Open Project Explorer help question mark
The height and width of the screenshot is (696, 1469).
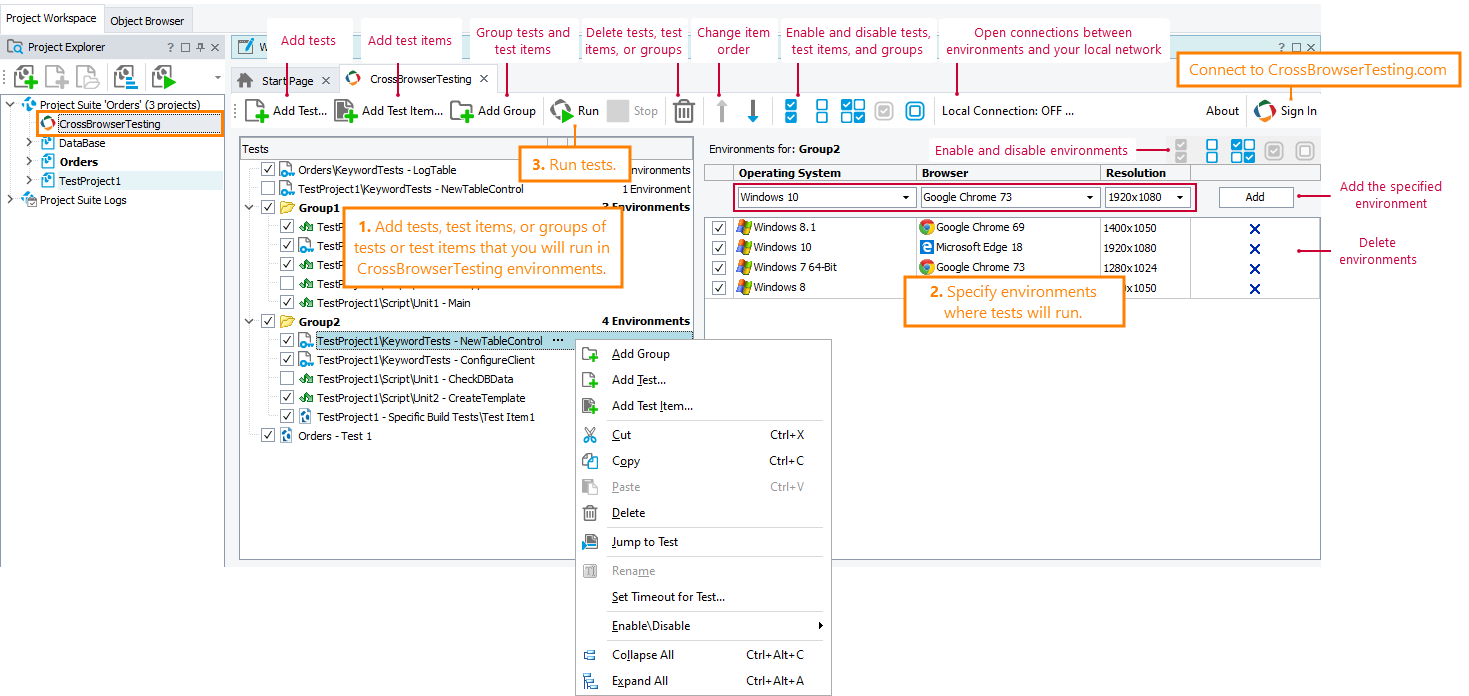pos(170,47)
